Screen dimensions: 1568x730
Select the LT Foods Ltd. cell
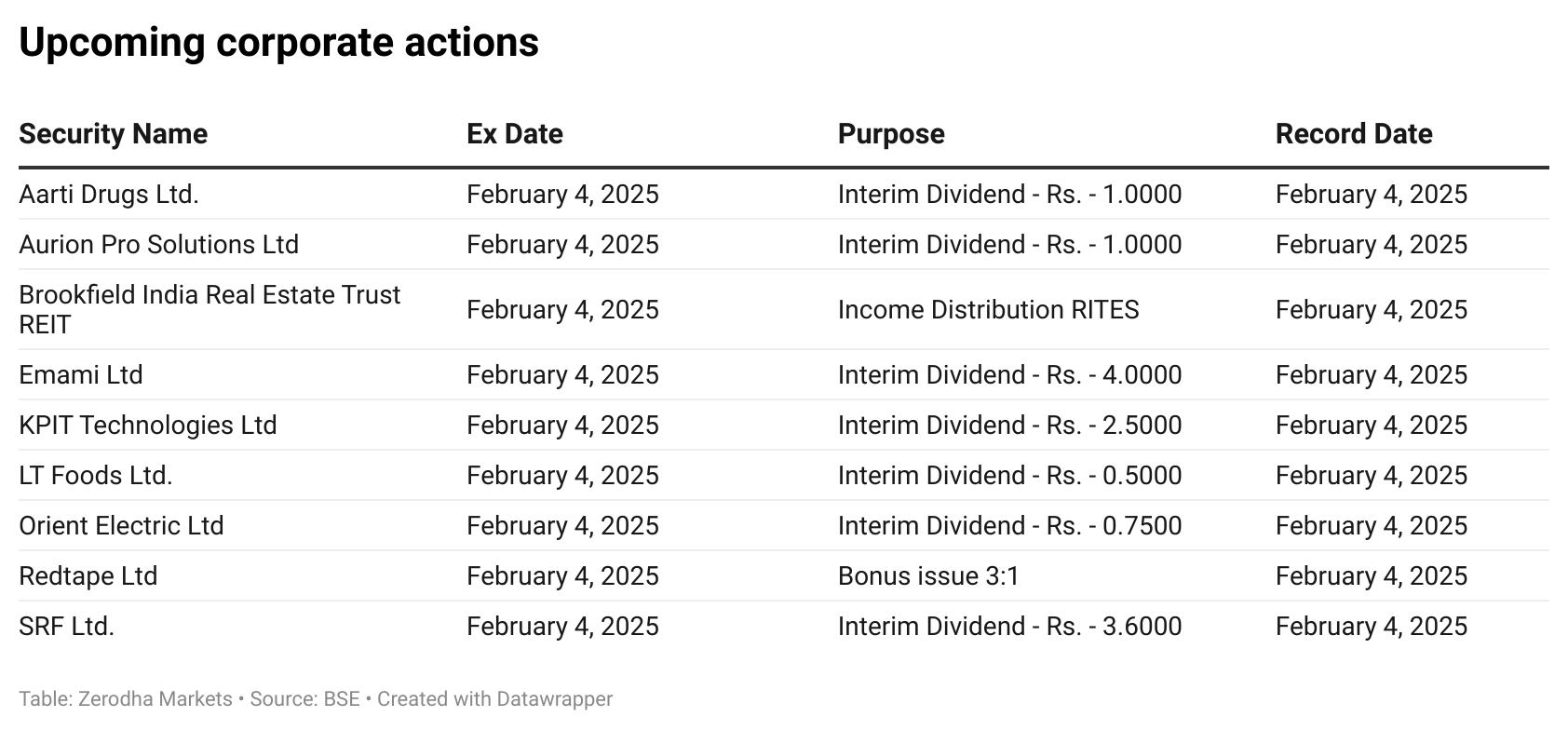(96, 476)
